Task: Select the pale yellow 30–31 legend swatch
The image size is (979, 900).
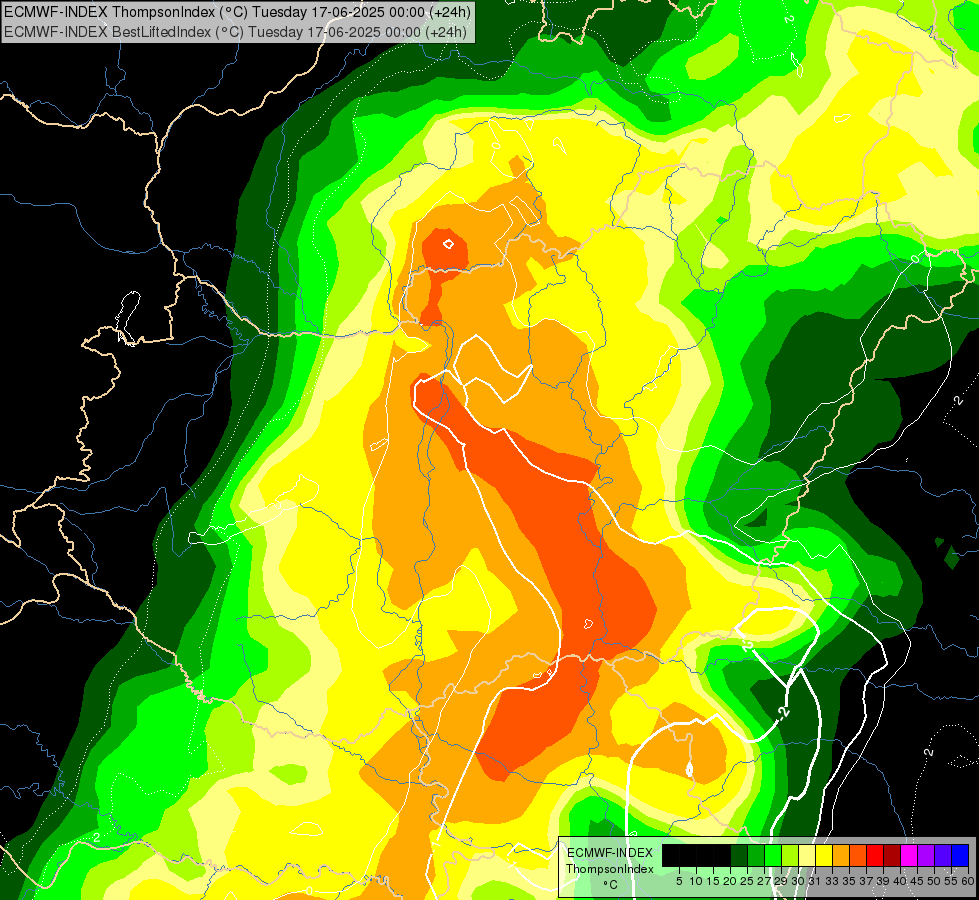Action: point(807,855)
